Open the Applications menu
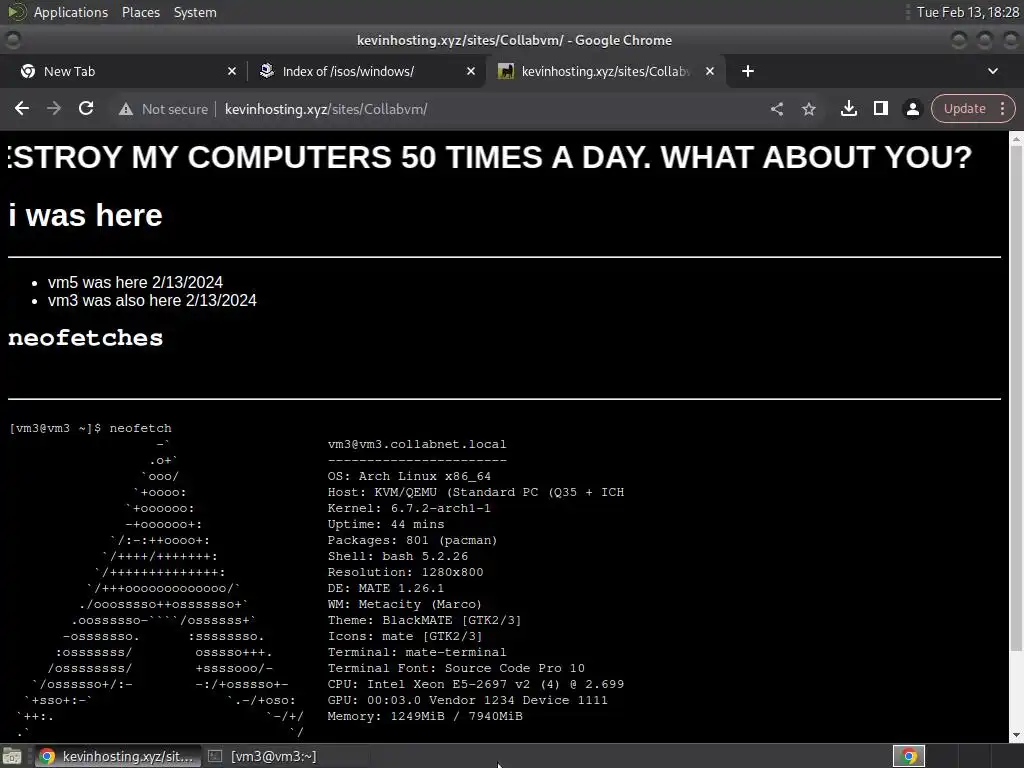Screen dimensions: 1024x768 pyautogui.click(x=71, y=12)
